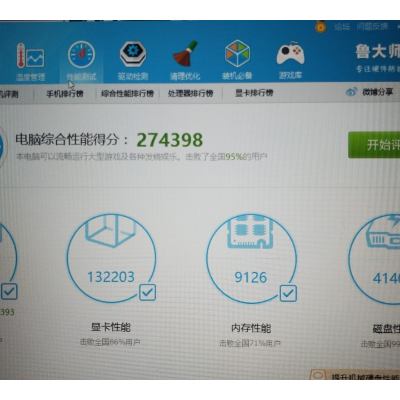The height and width of the screenshot is (400, 400).
Task: Switch to 手机排行榜 tab
Action: coord(65,94)
